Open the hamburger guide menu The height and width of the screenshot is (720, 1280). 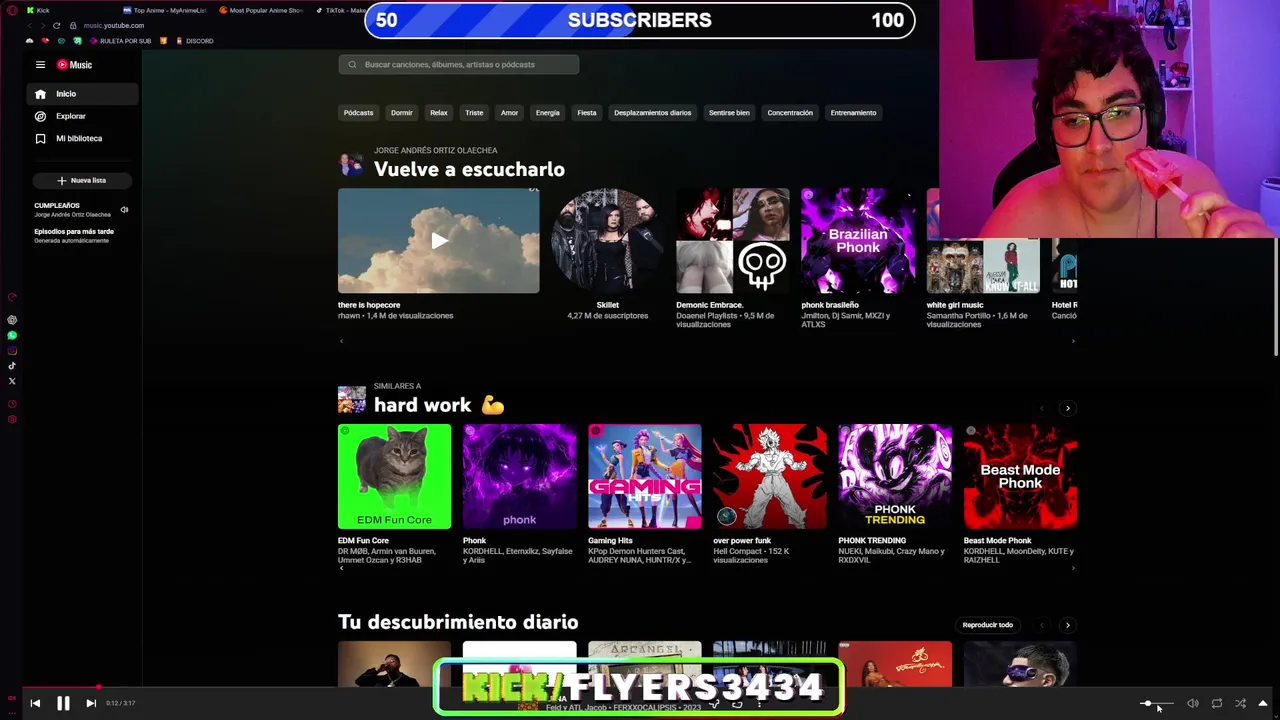coord(40,65)
